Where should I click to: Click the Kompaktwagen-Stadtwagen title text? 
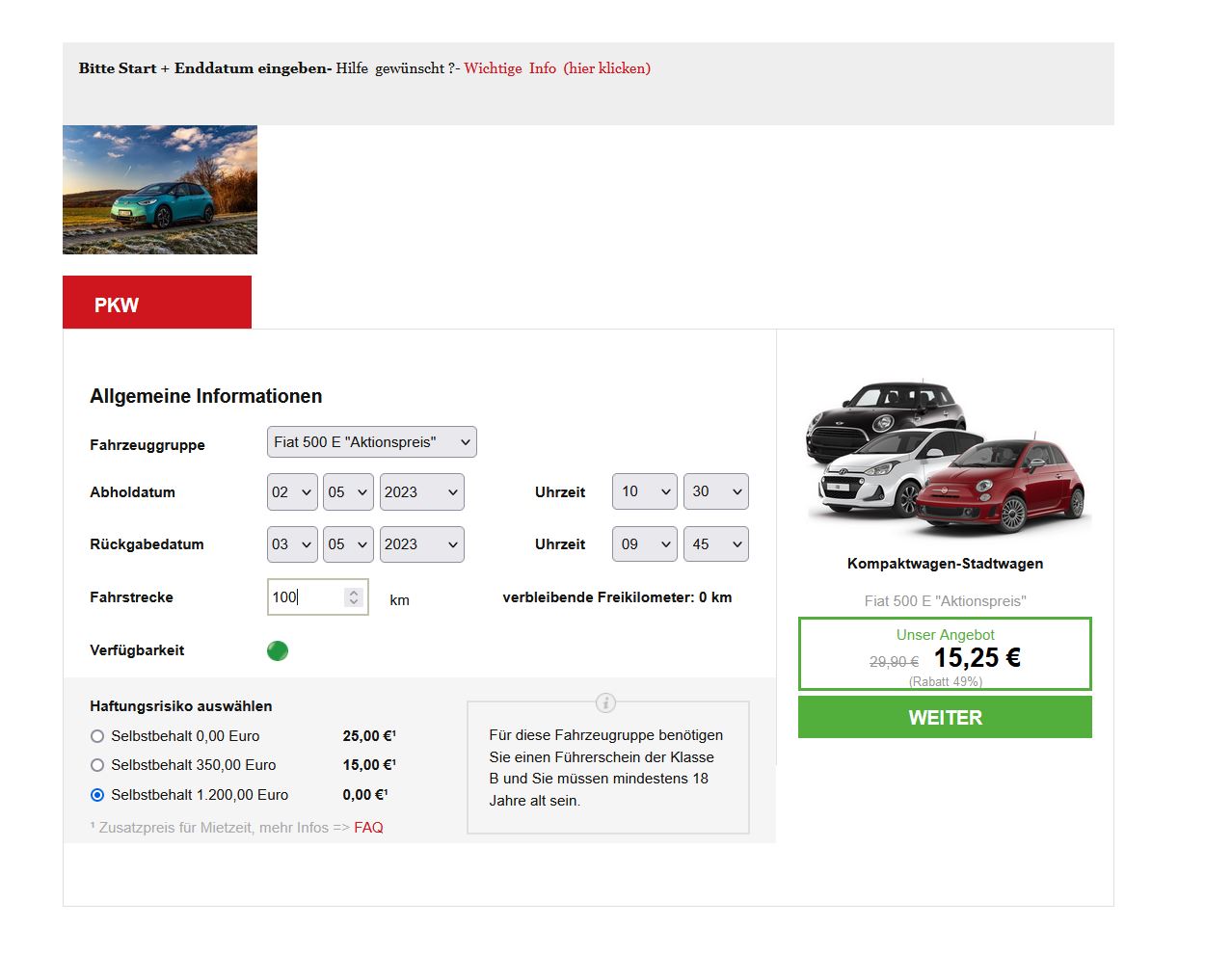(945, 564)
